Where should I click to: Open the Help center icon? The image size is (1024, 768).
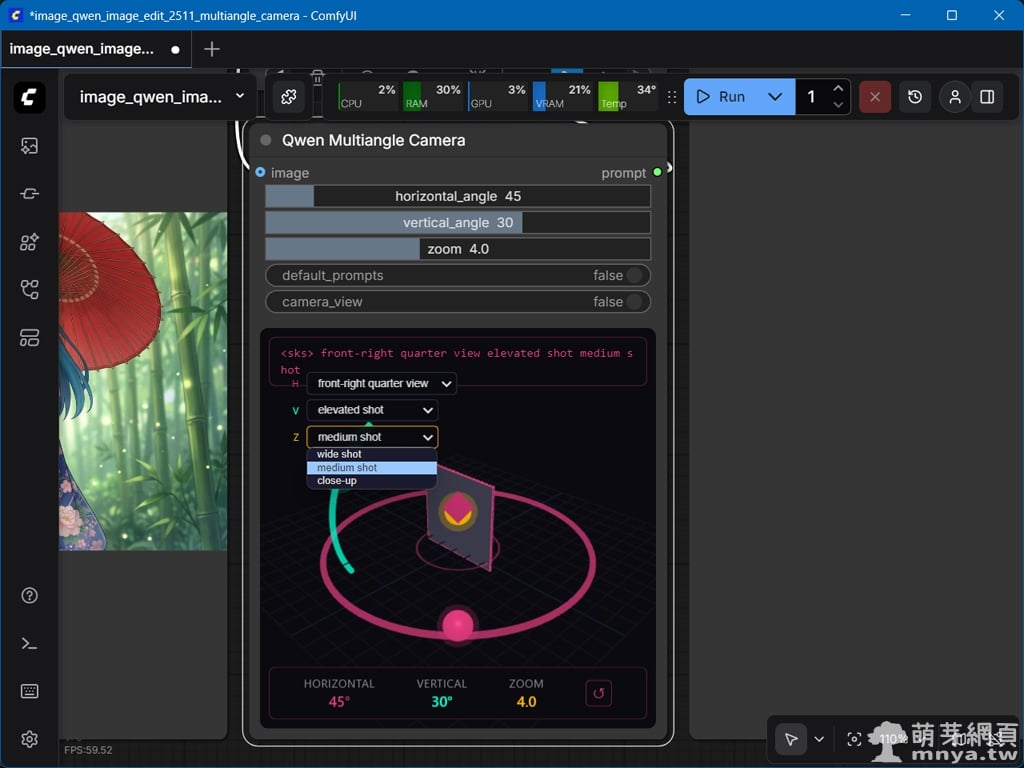(x=29, y=596)
